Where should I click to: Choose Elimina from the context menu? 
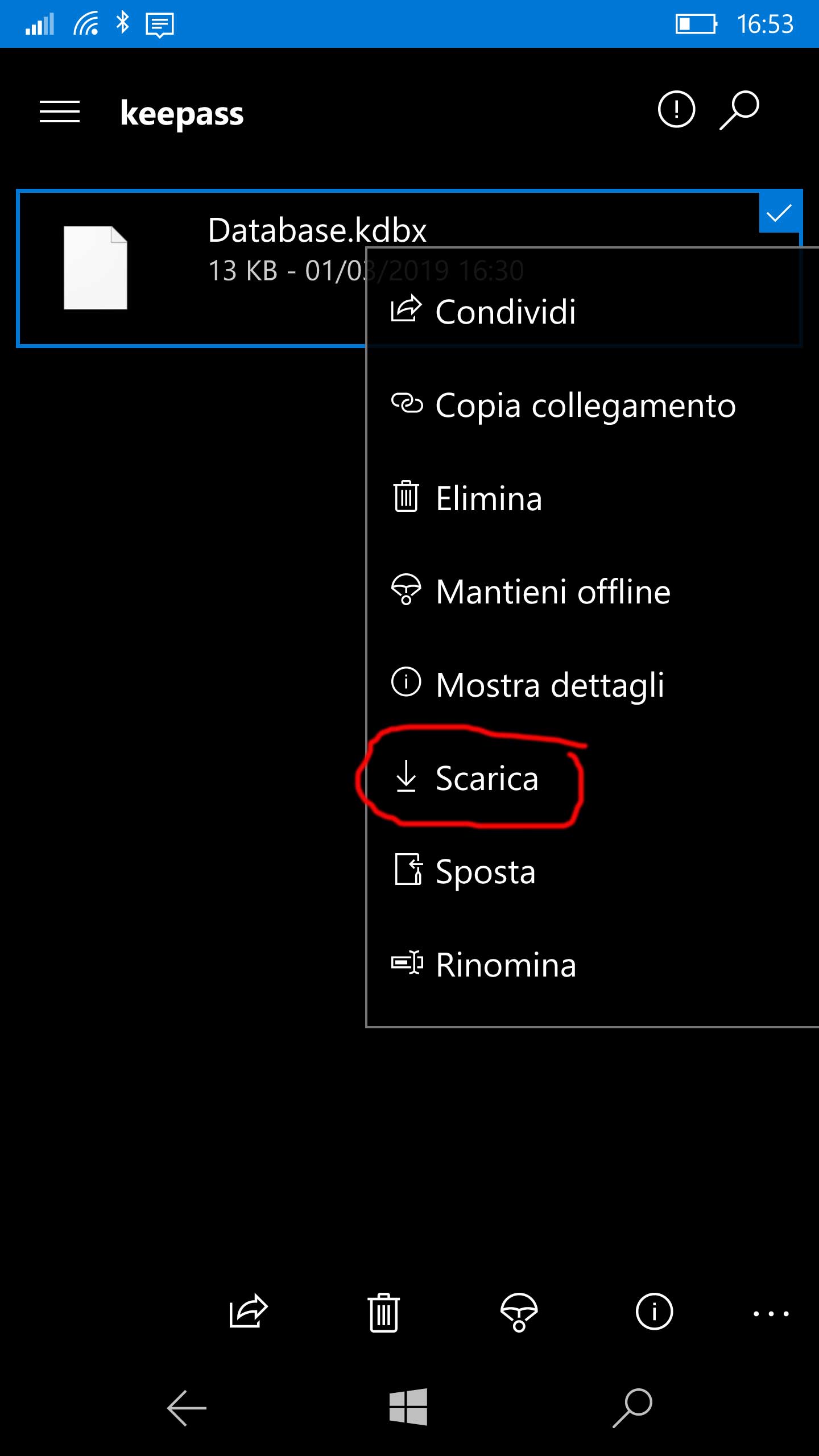(x=488, y=499)
